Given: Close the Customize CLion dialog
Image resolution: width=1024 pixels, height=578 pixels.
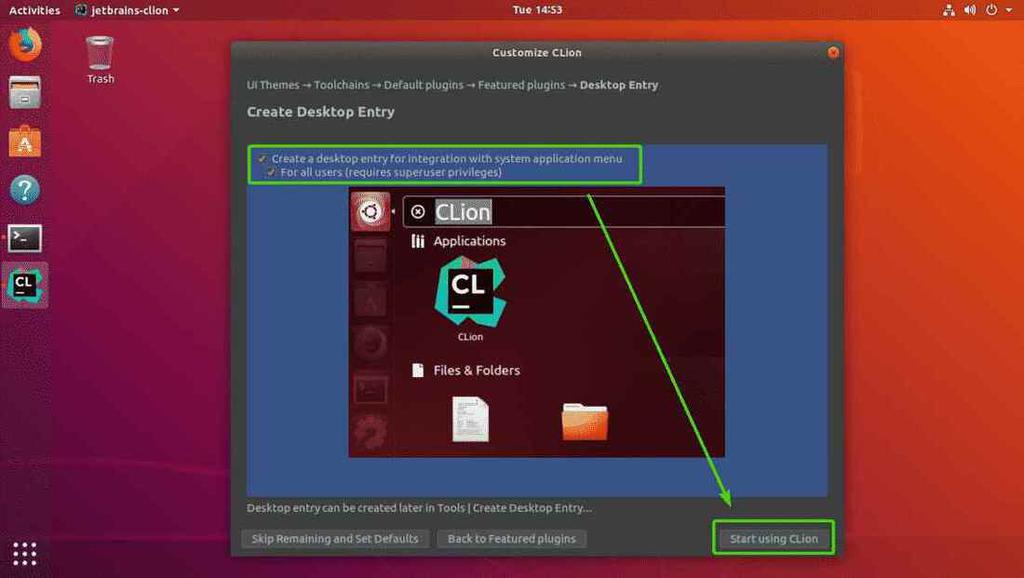Looking at the screenshot, I should pyautogui.click(x=833, y=52).
